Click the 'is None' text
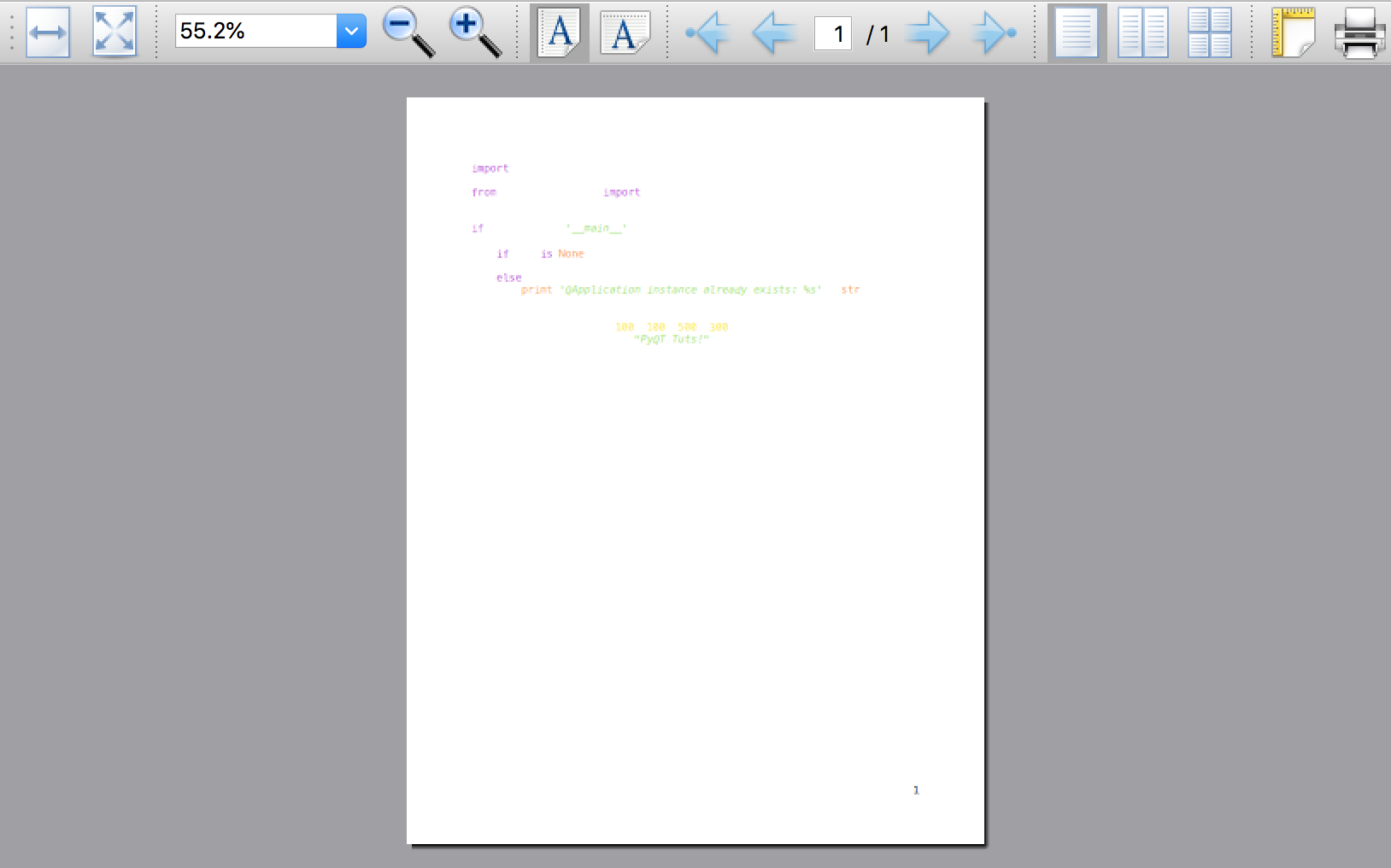Image resolution: width=1391 pixels, height=868 pixels. pyautogui.click(x=562, y=254)
